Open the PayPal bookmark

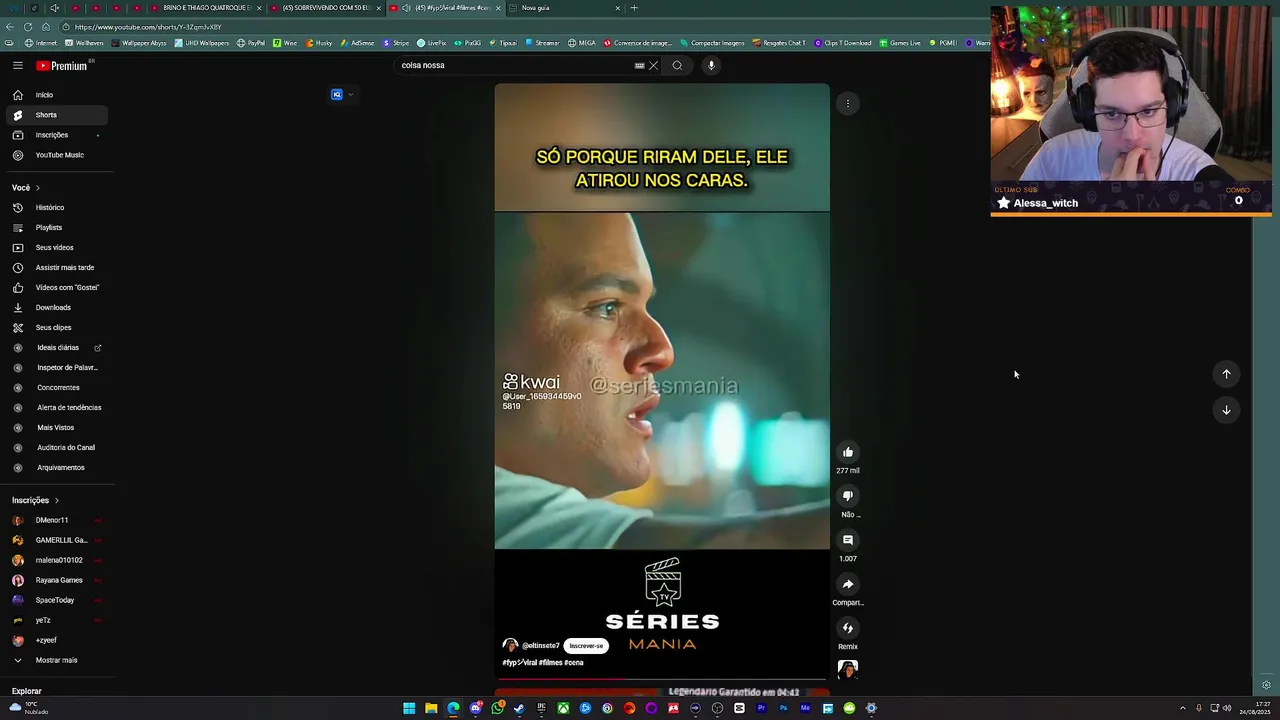(x=251, y=43)
